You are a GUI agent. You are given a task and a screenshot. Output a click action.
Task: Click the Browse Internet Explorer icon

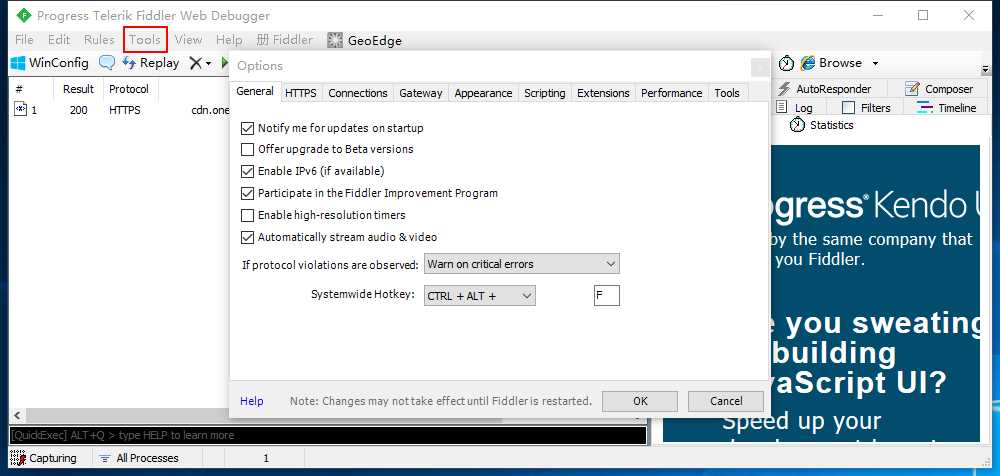coord(808,63)
